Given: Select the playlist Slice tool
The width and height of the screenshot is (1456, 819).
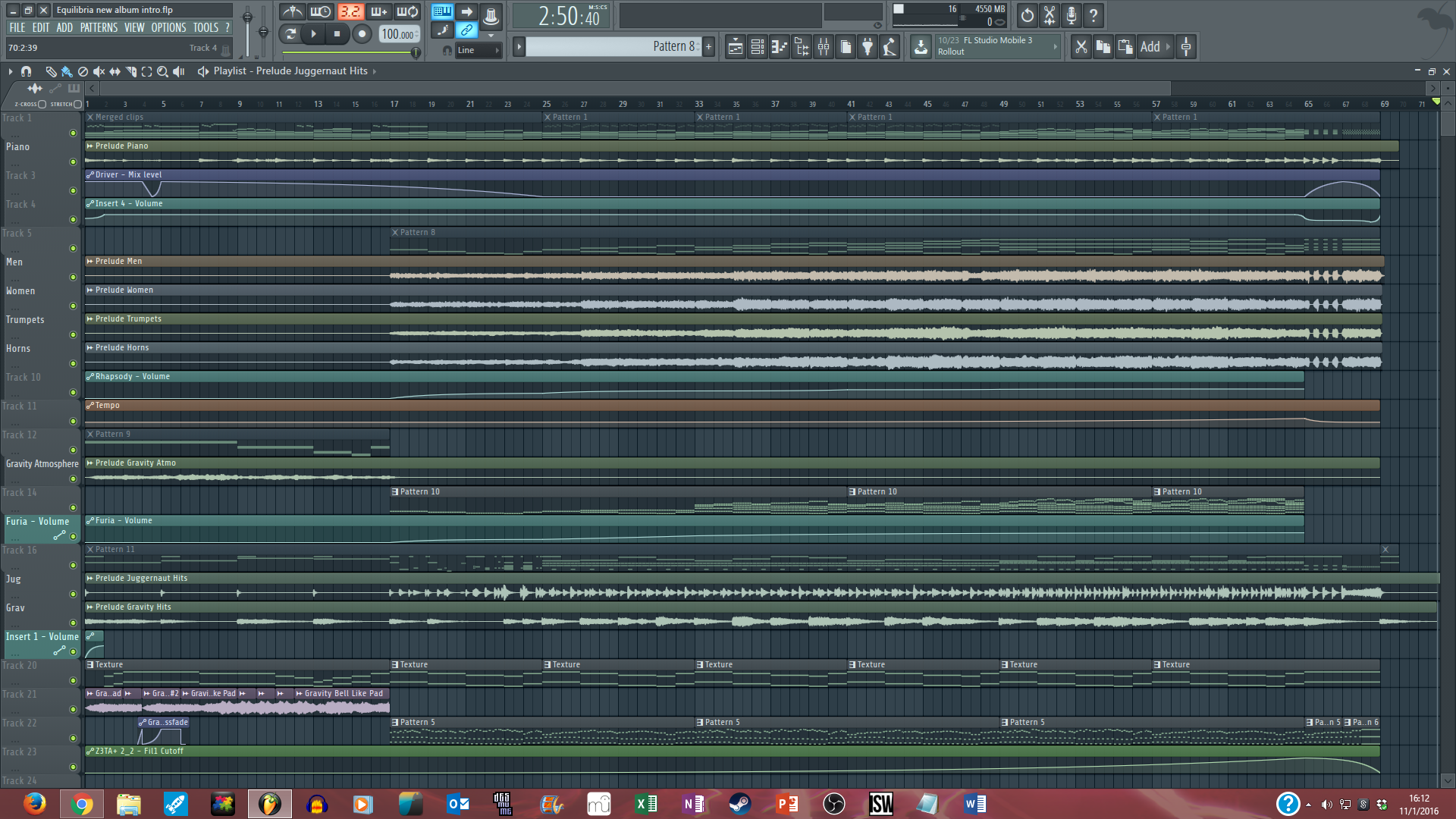Looking at the screenshot, I should (130, 71).
